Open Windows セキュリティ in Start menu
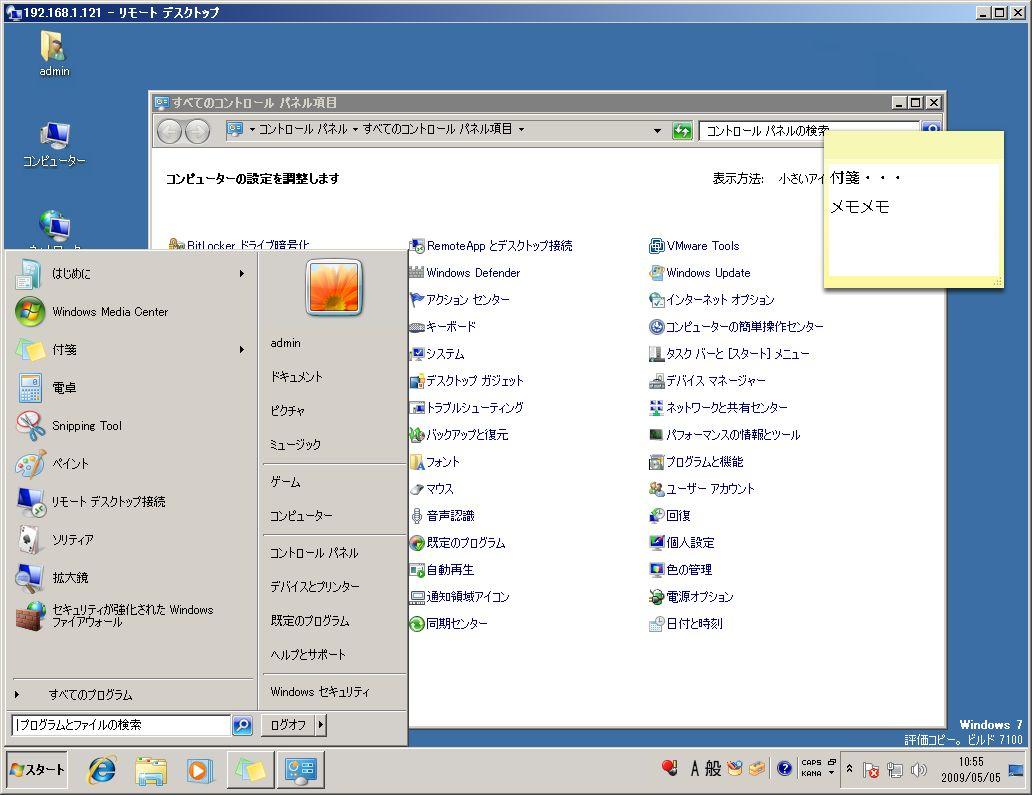Image resolution: width=1032 pixels, height=795 pixels. tap(320, 692)
